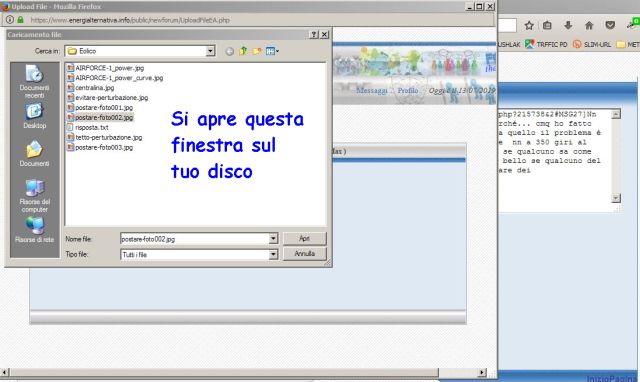Expand the Nome file dropdown arrow
The height and width of the screenshot is (382, 640).
point(273,239)
